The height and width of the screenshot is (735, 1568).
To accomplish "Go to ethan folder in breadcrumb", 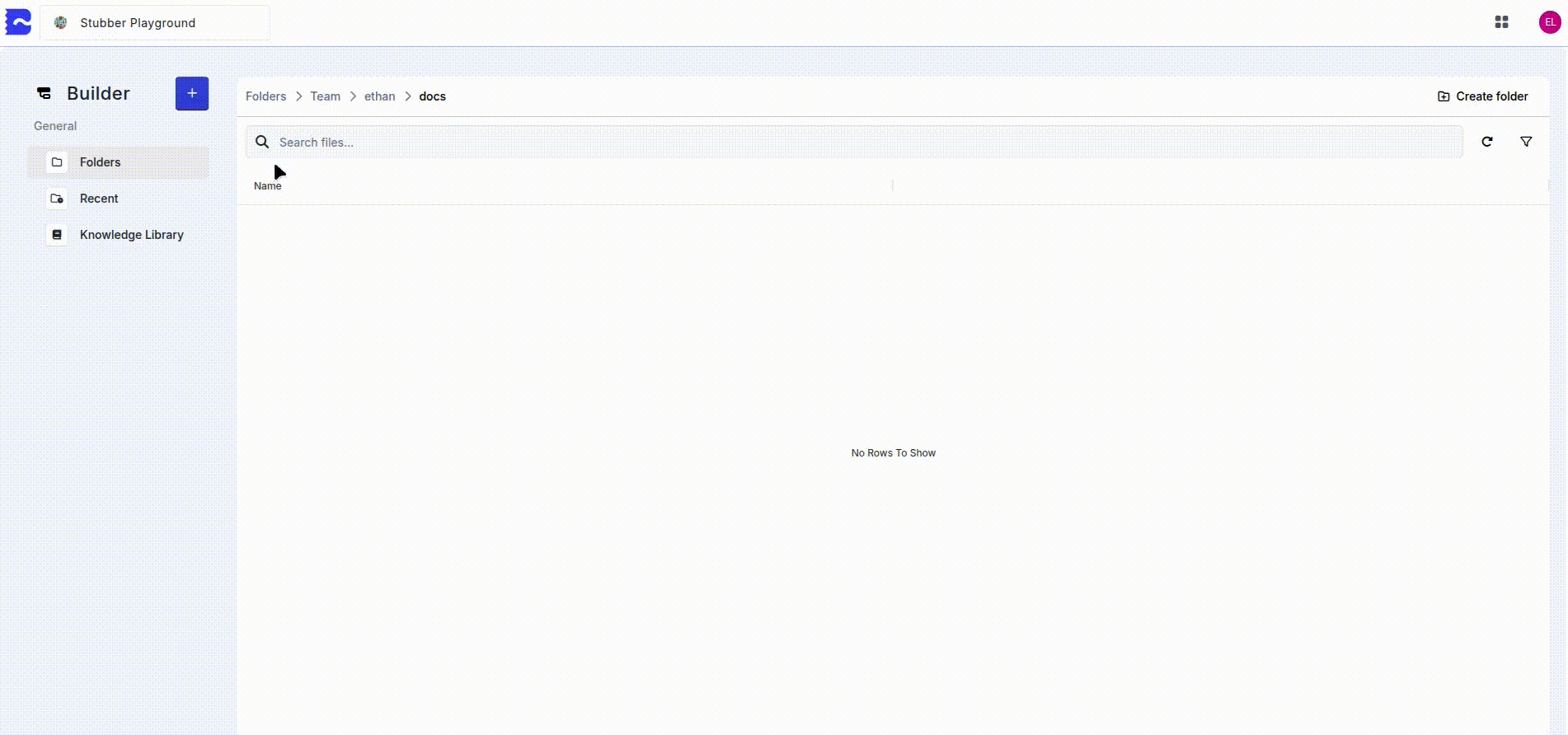I will click(379, 96).
